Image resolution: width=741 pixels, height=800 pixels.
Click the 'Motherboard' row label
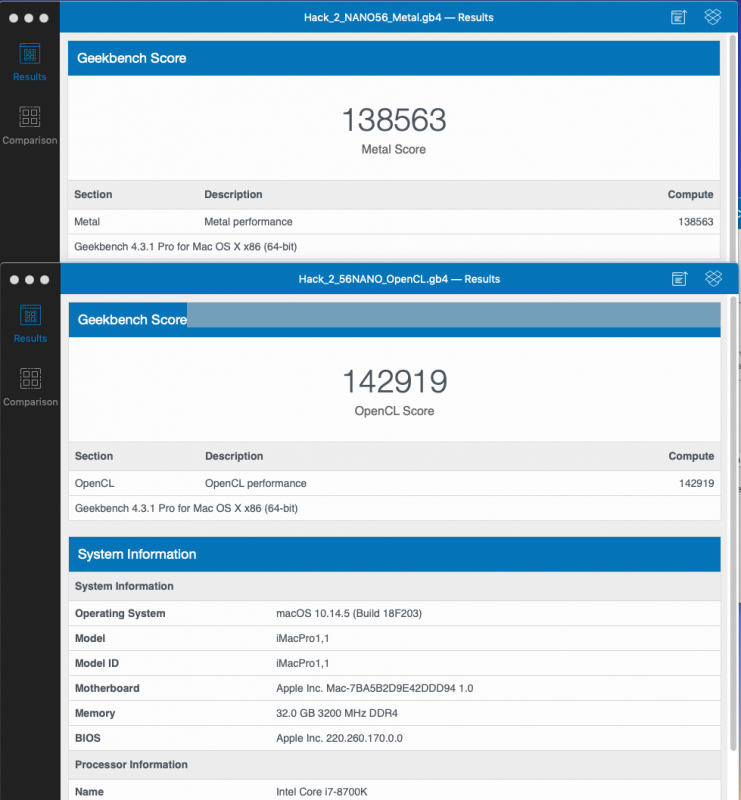pos(107,688)
